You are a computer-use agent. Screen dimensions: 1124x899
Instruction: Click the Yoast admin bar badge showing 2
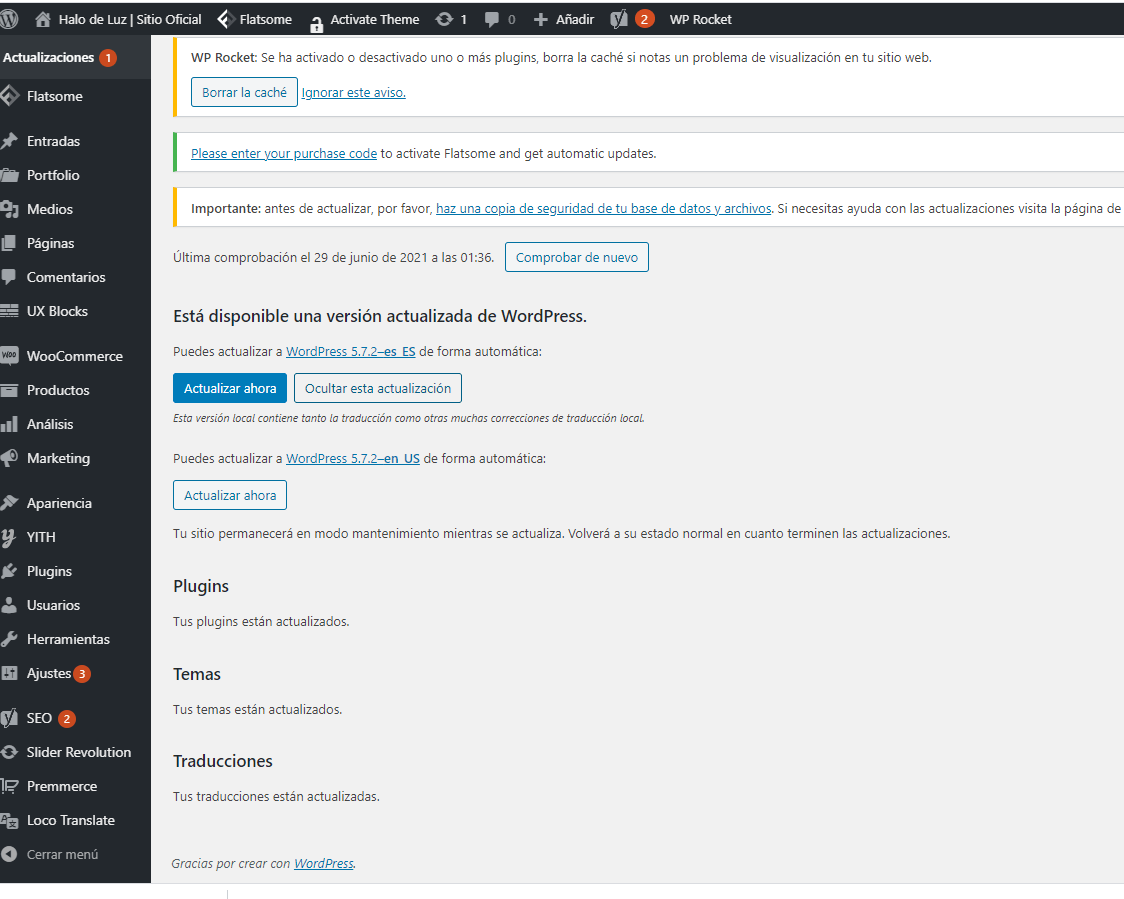click(644, 19)
